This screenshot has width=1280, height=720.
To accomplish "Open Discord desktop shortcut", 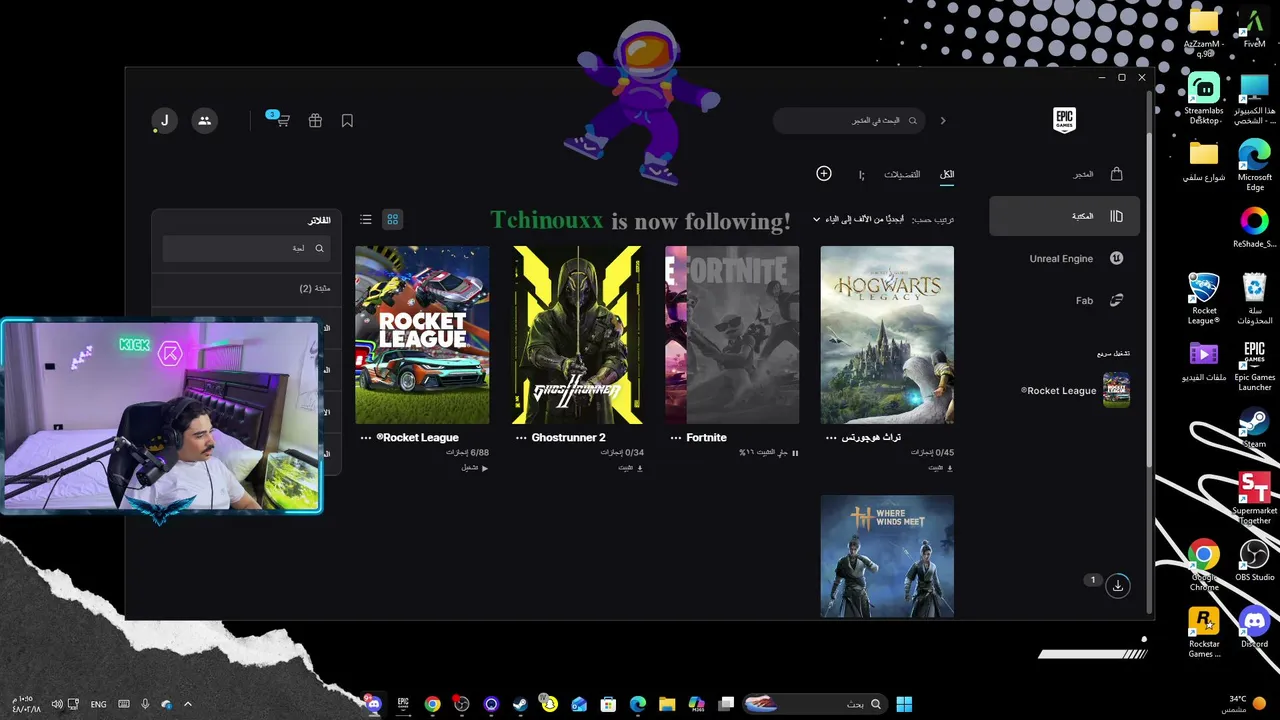I will [1254, 628].
